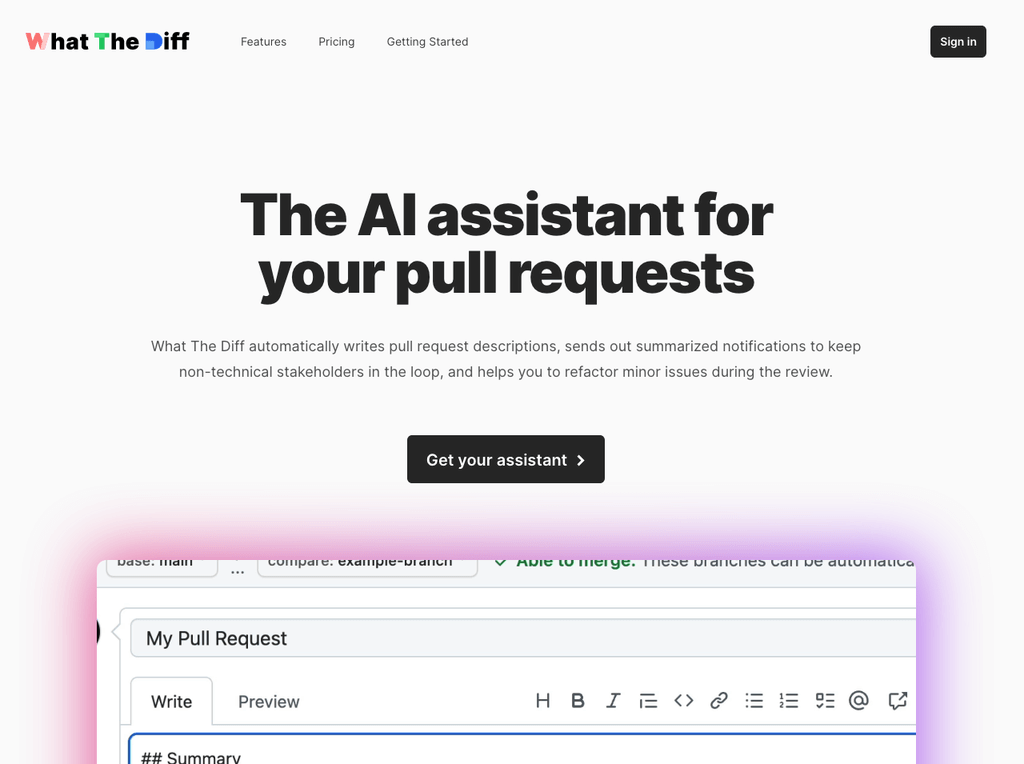This screenshot has height=764, width=1024.
Task: Click the What The Diff logo
Action: coord(108,42)
